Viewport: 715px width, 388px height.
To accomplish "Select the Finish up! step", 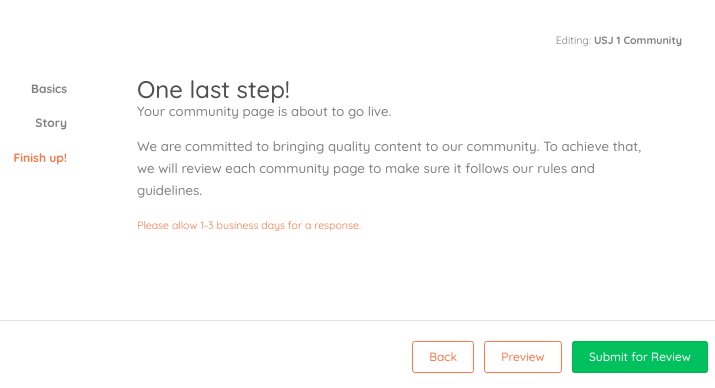I will coord(40,158).
